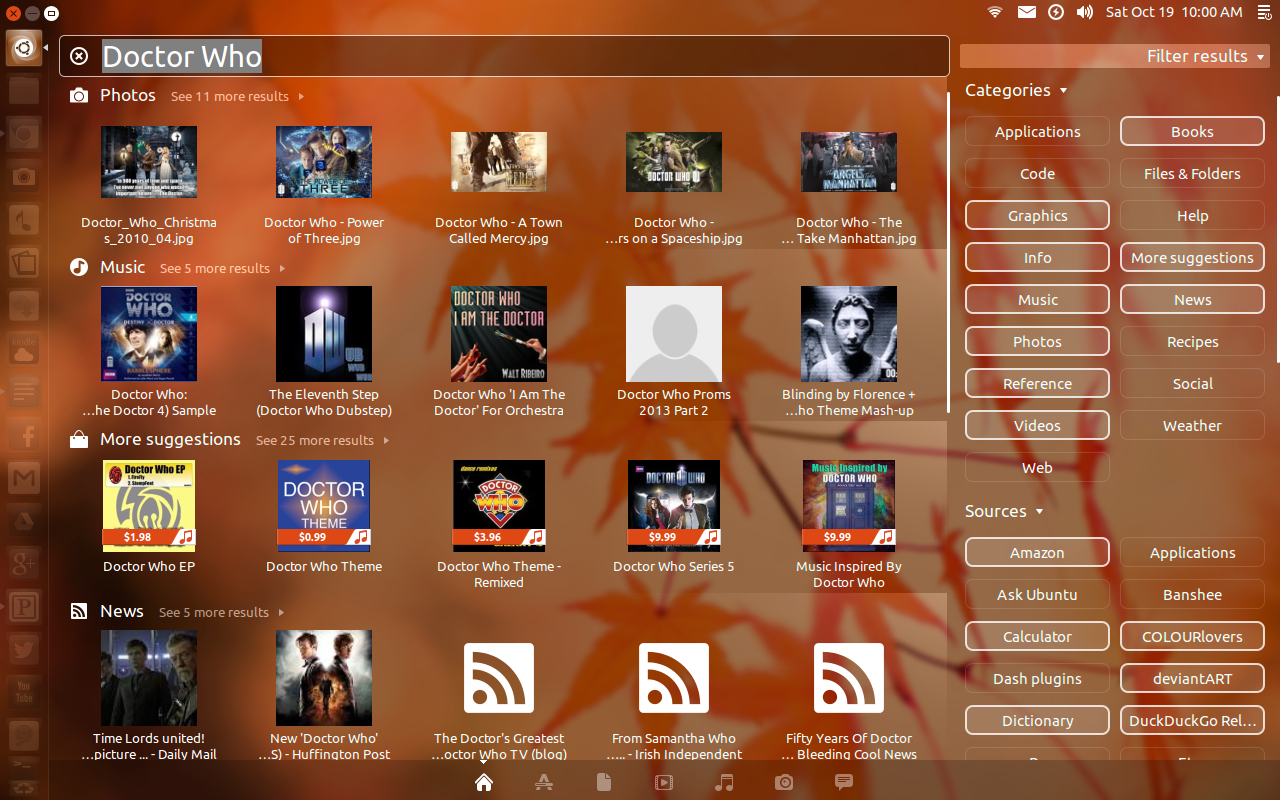The image size is (1280, 800).
Task: Toggle the Dictionary source filter
Action: click(1037, 721)
